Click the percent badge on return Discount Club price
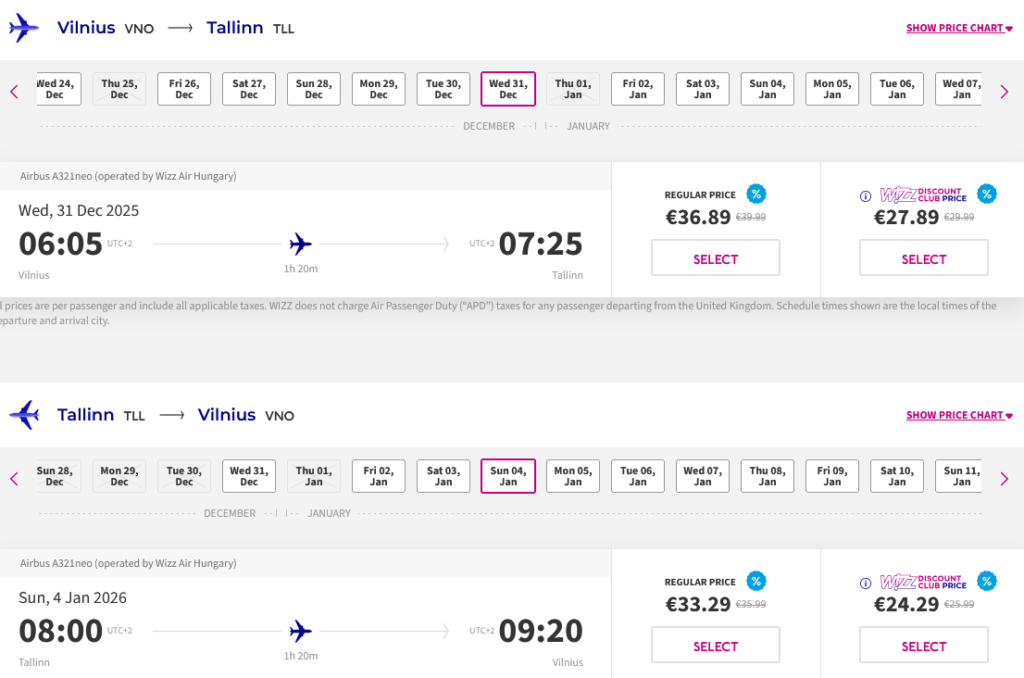The width and height of the screenshot is (1024, 678). 987,581
